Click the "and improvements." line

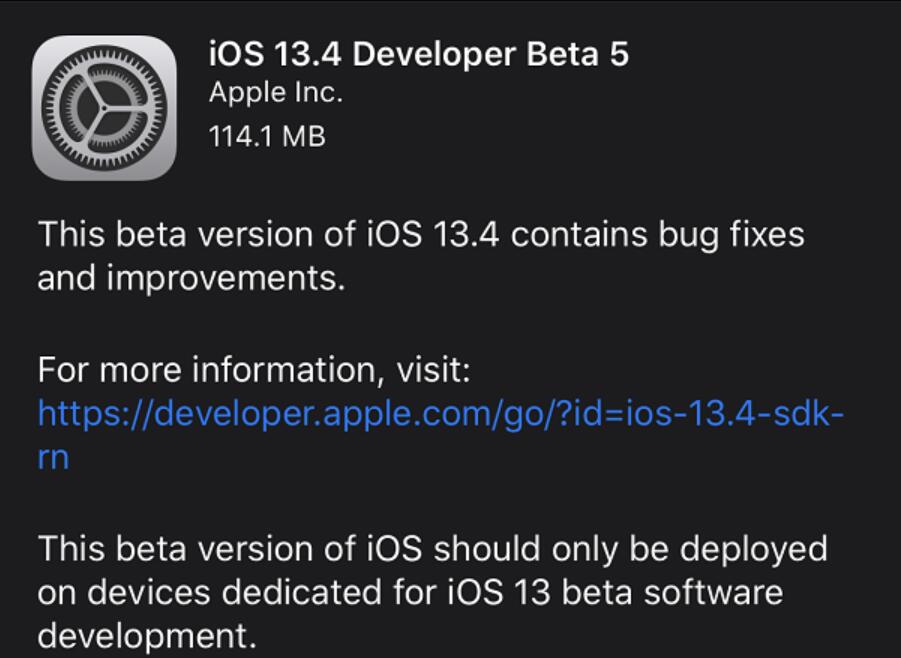[x=191, y=279]
